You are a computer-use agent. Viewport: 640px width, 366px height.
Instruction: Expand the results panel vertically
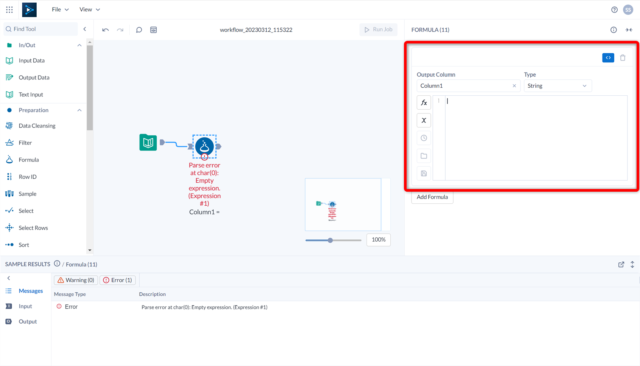(x=632, y=264)
